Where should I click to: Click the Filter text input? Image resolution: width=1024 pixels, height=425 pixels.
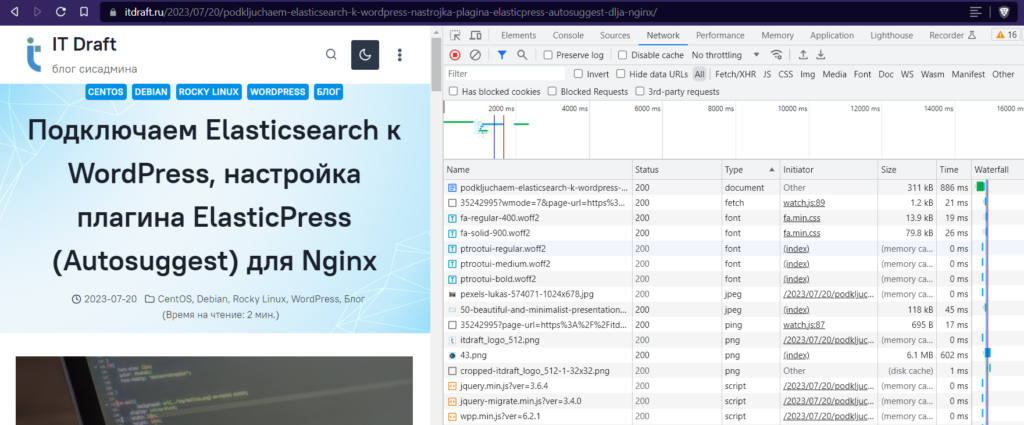coord(505,74)
